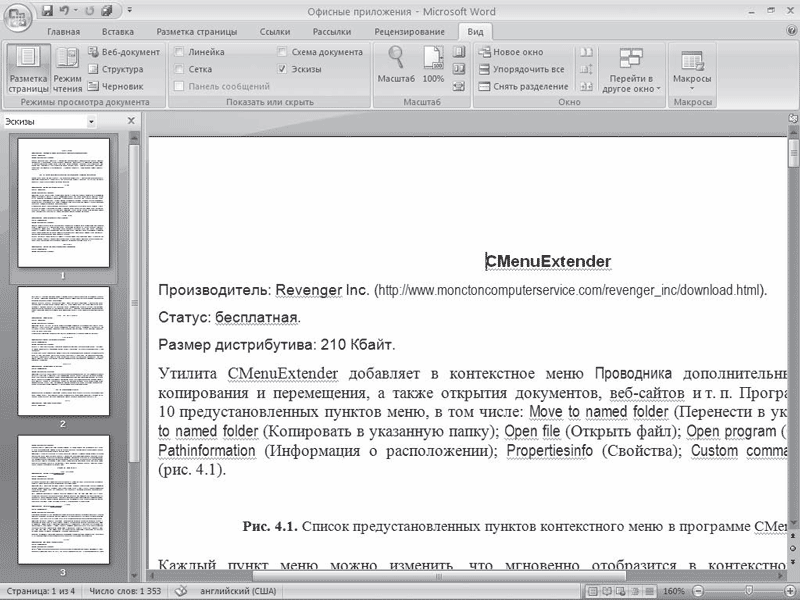The height and width of the screenshot is (600, 800).
Task: Choose two pages zoom icon
Action: tap(459, 69)
